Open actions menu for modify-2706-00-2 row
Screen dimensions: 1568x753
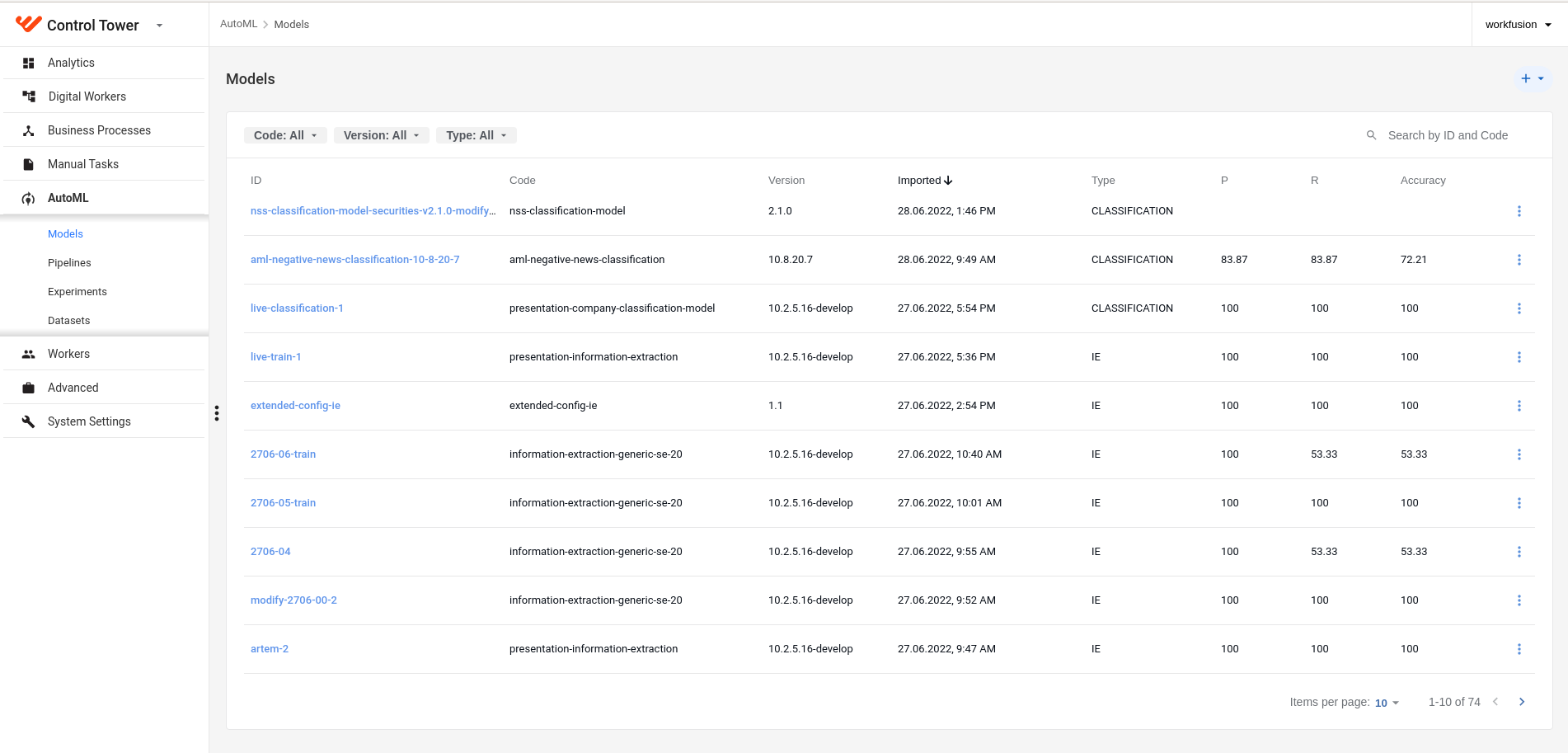click(1519, 600)
